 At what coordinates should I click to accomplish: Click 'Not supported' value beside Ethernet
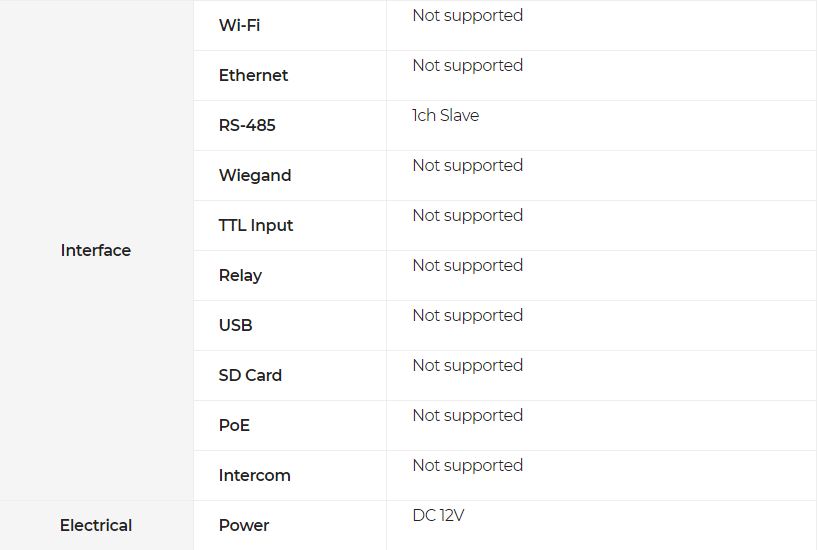click(x=467, y=66)
